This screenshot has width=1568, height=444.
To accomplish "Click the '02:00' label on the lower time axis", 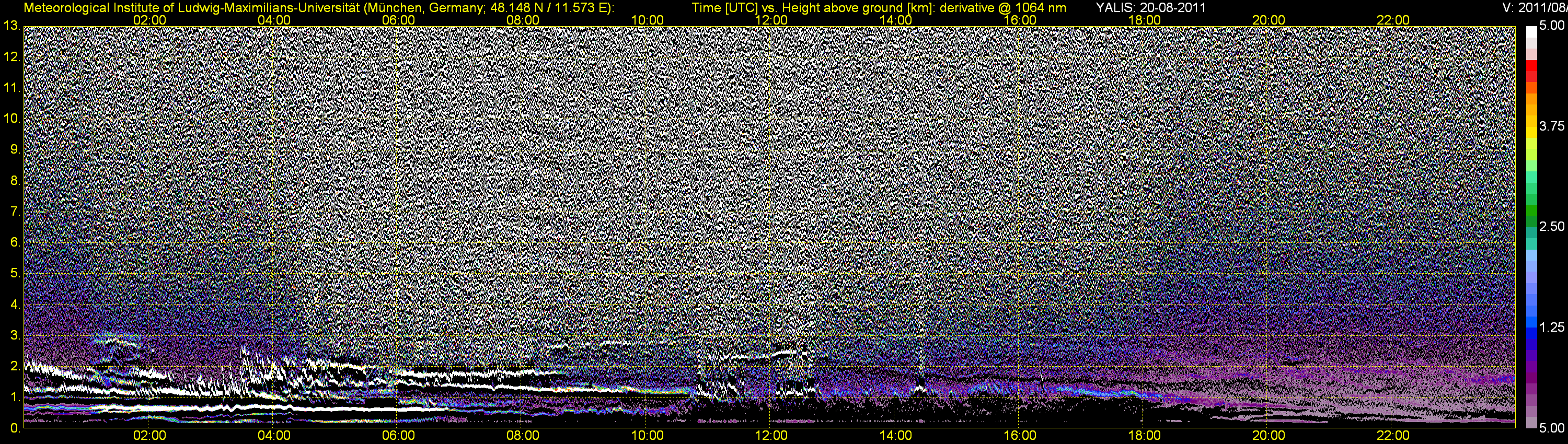I will (149, 436).
